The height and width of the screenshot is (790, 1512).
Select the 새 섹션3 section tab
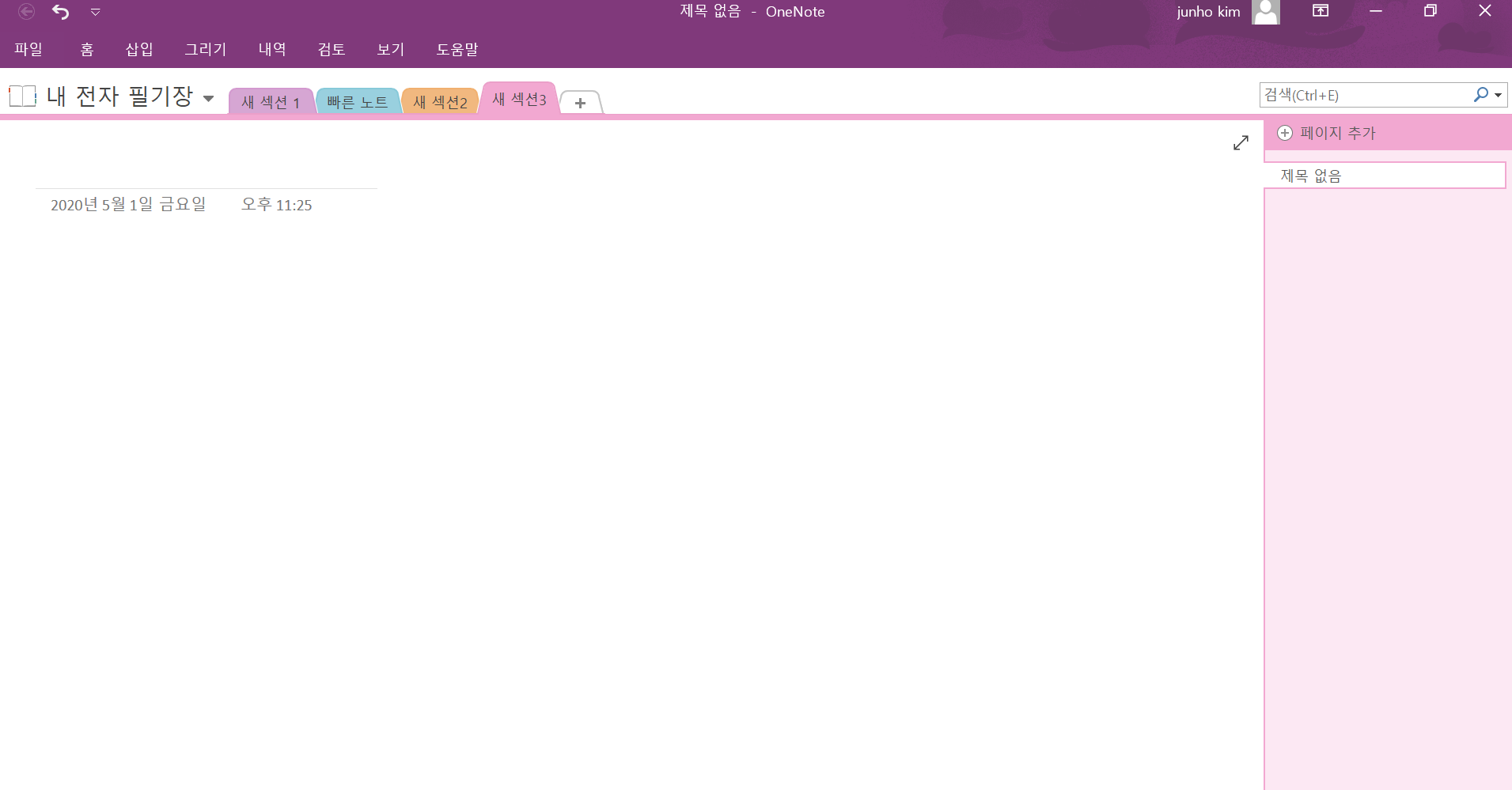pos(519,99)
